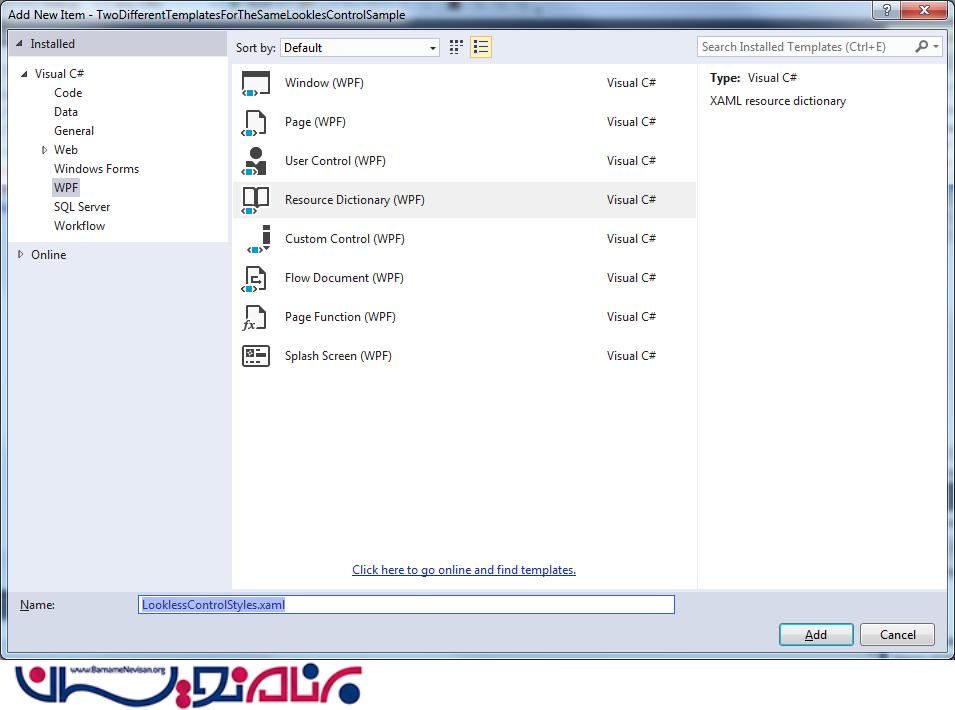Viewport: 955px width, 710px height.
Task: Select SQL Server category
Action: [82, 207]
